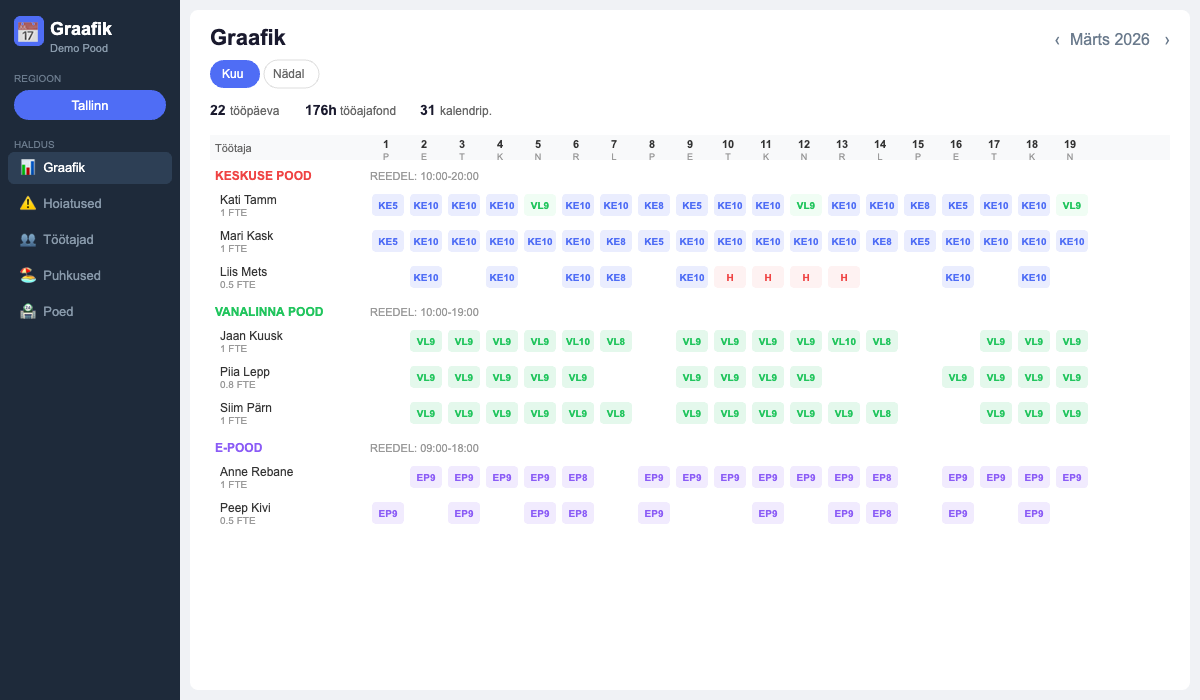Select the Kuu view toggle
The height and width of the screenshot is (700, 1200).
(x=234, y=73)
